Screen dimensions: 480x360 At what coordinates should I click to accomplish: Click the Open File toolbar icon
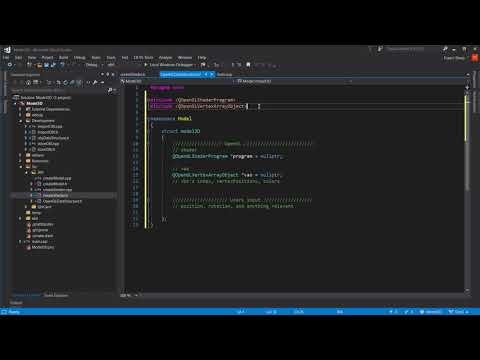pyautogui.click(x=39, y=65)
